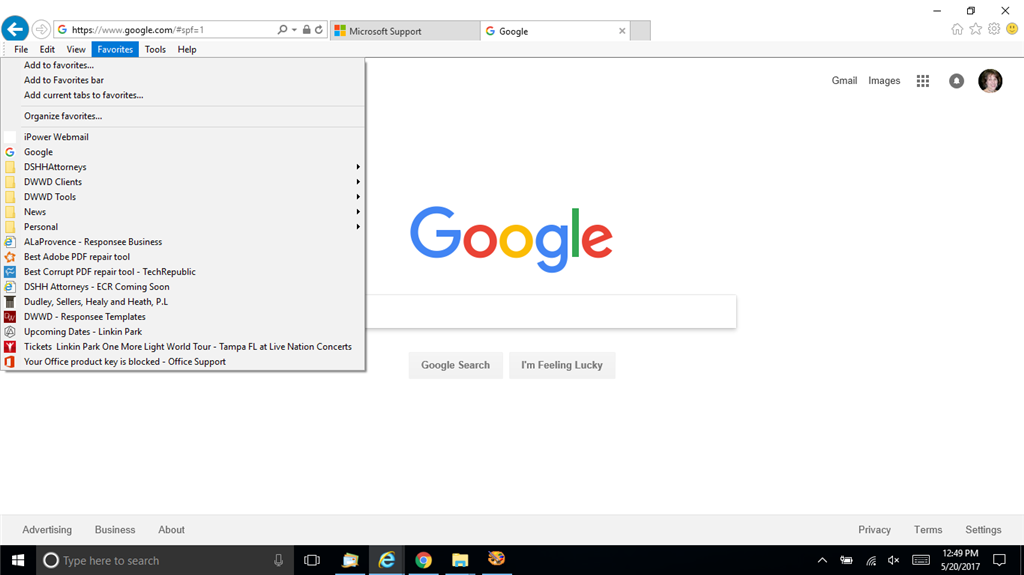Open File Explorer from the taskbar
Viewport: 1024px width, 575px height.
tap(460, 561)
